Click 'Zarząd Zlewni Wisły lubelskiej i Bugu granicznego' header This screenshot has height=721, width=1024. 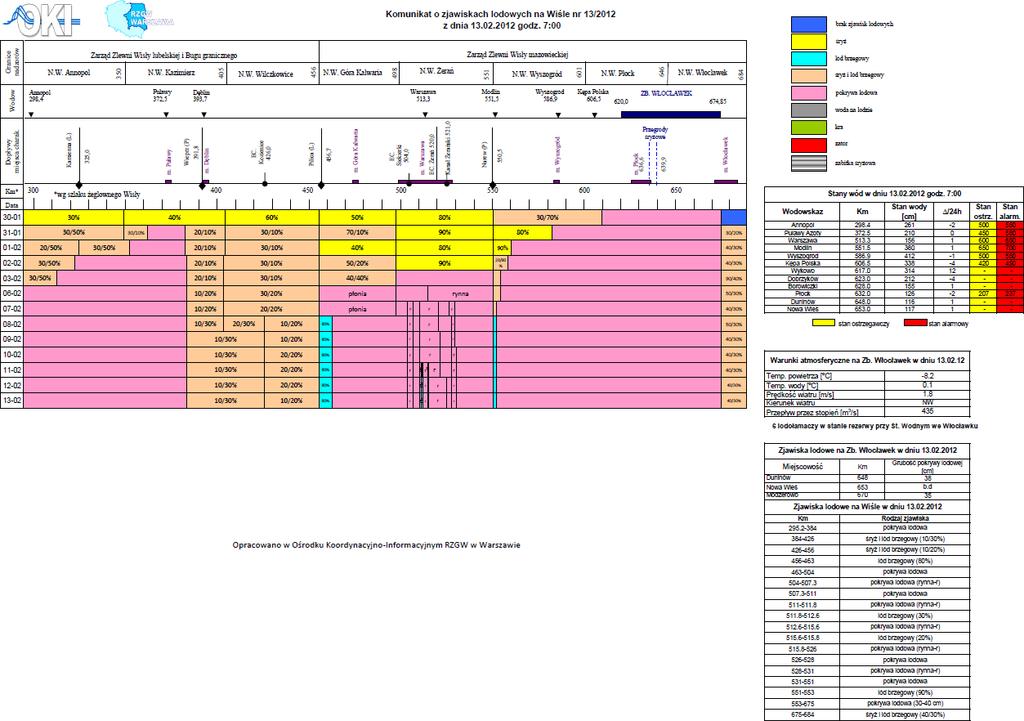tap(164, 56)
